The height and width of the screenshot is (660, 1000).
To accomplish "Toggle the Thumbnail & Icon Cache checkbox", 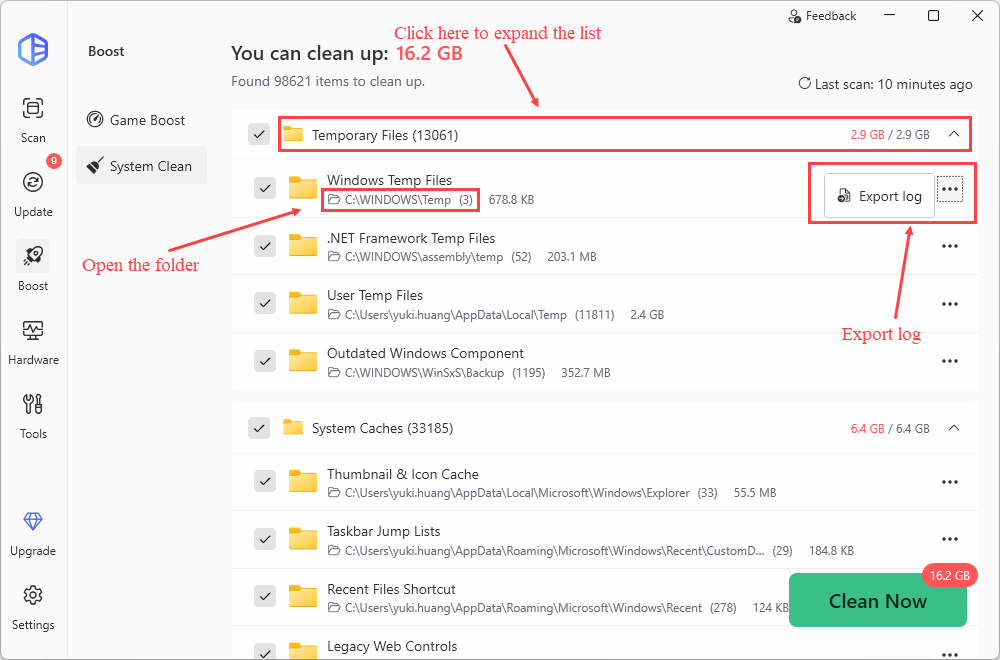I will (265, 482).
